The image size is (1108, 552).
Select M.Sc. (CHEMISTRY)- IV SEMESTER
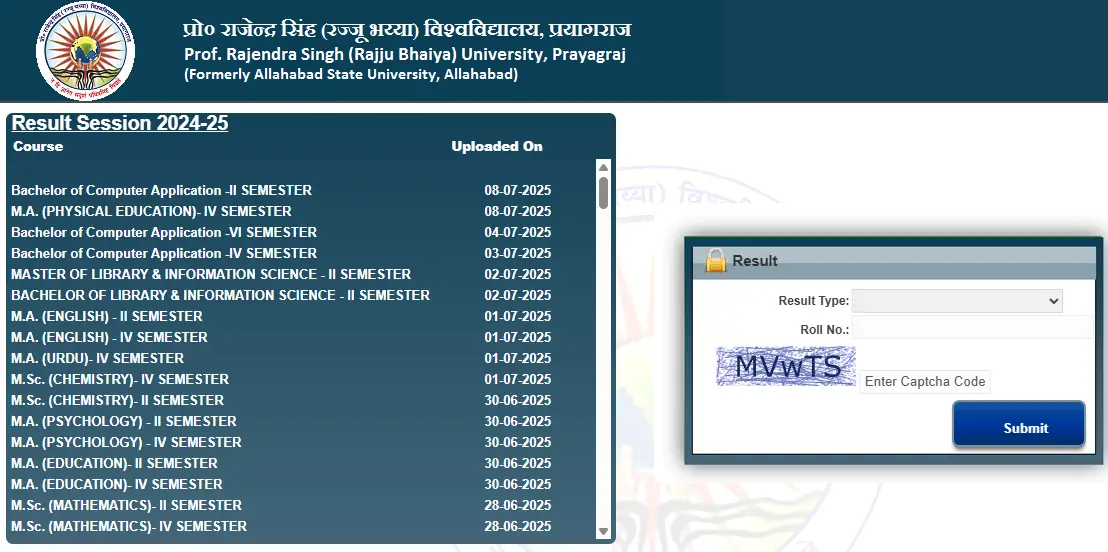(120, 380)
